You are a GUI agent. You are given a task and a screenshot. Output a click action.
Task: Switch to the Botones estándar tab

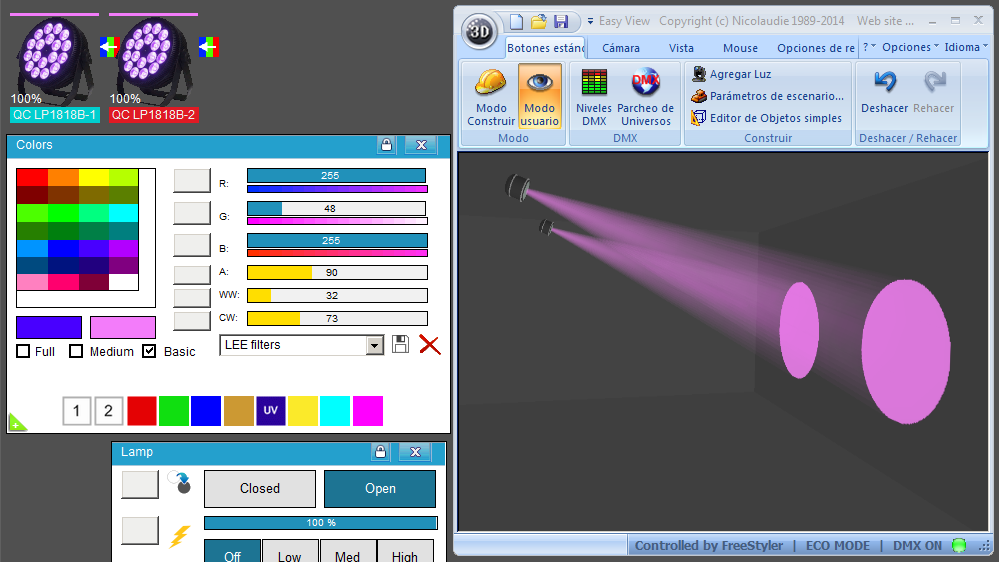(545, 48)
